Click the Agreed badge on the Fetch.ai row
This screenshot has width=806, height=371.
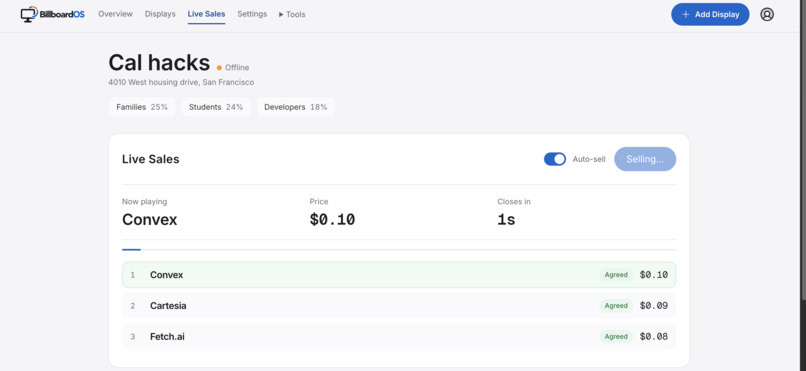(x=616, y=337)
